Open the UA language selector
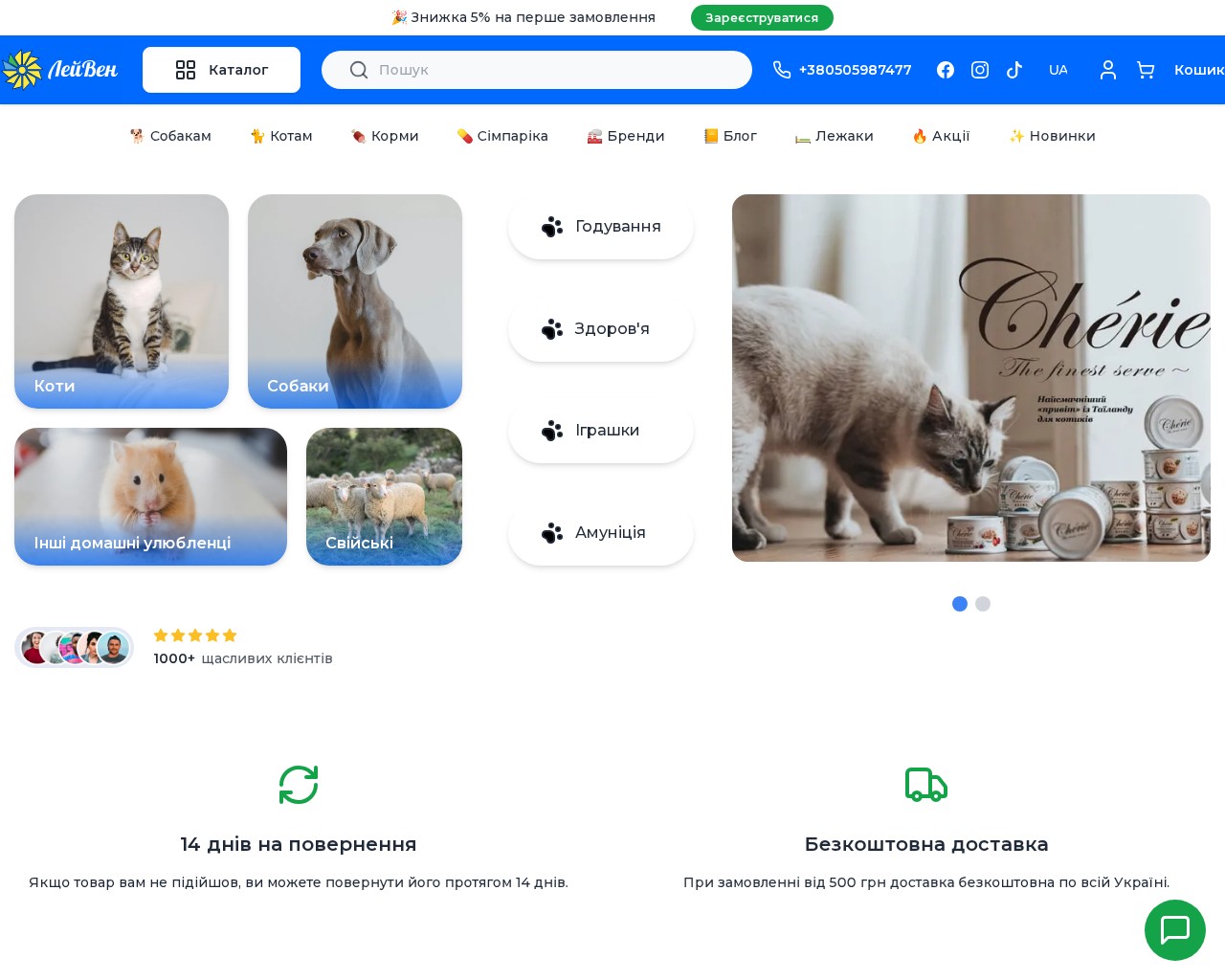The image size is (1225, 980). pyautogui.click(x=1058, y=70)
